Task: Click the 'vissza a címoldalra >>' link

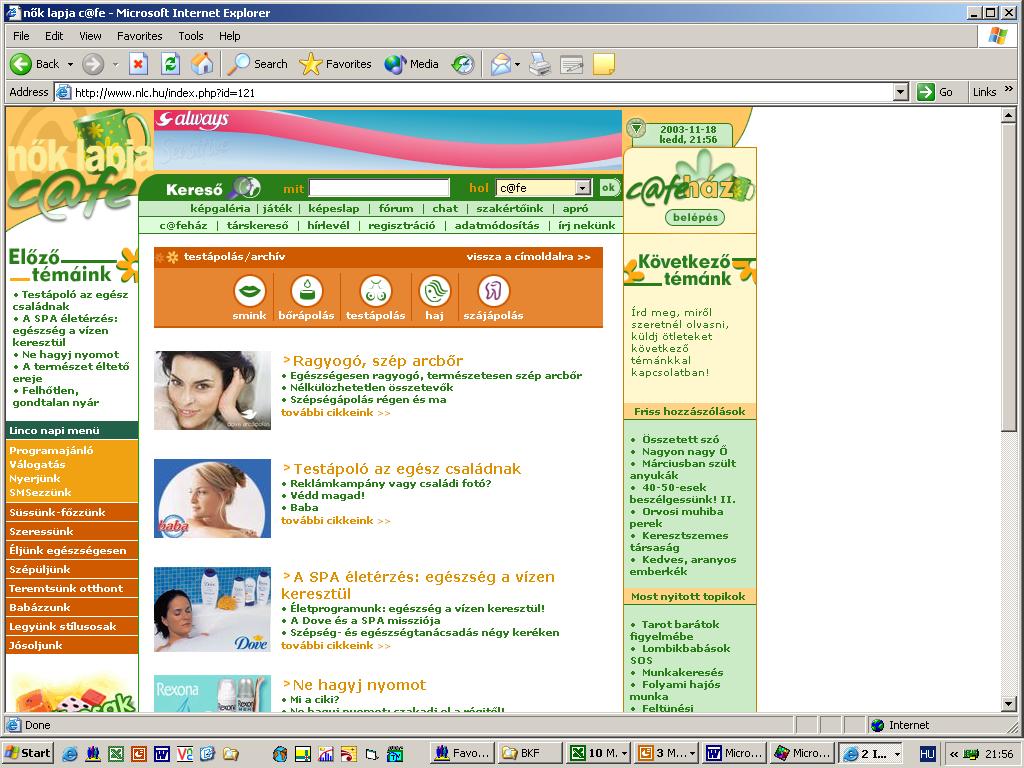Action: point(528,257)
